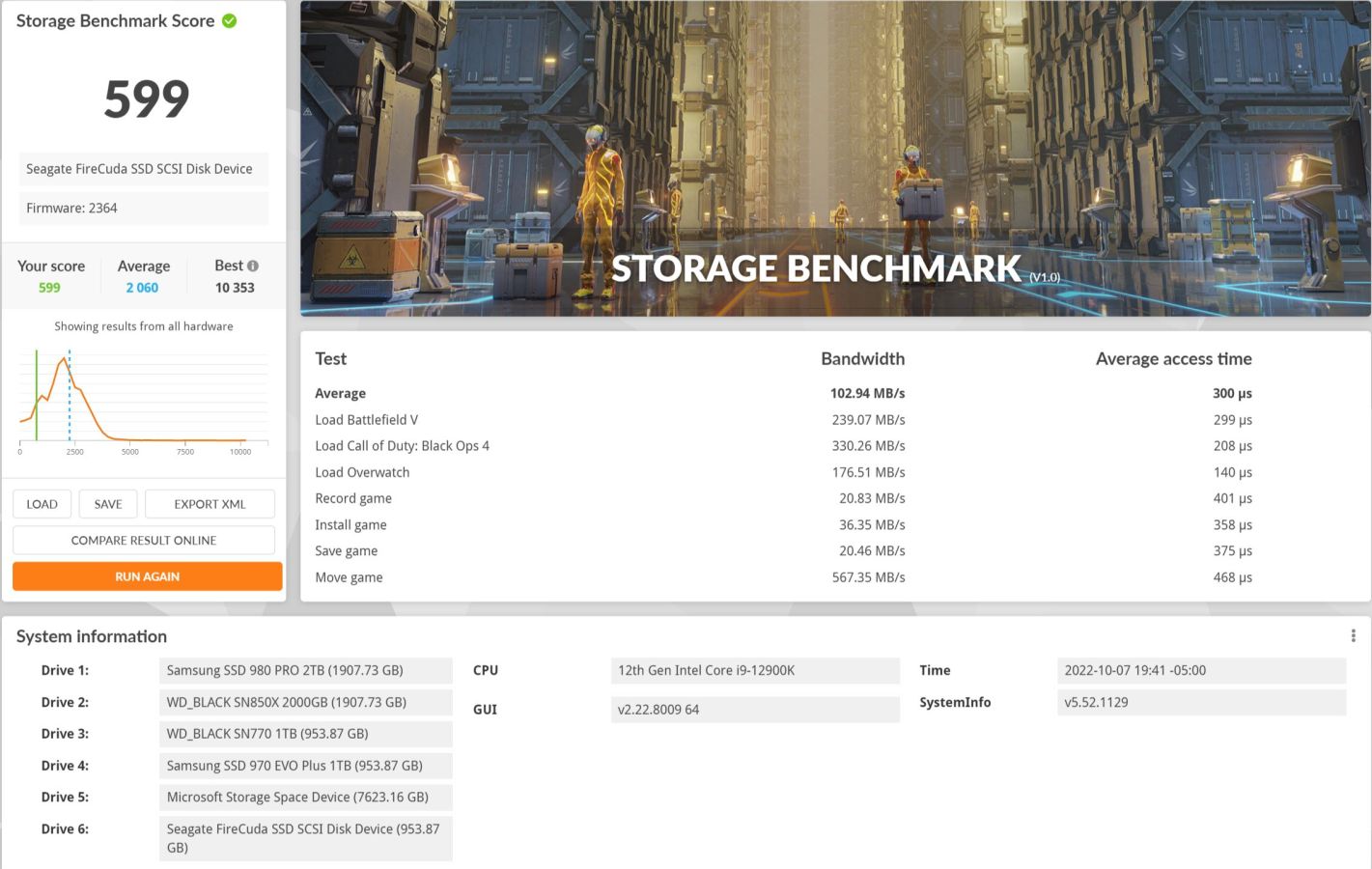Click the Best score value 10 353
Viewport: 1372px width, 869px height.
tap(235, 288)
